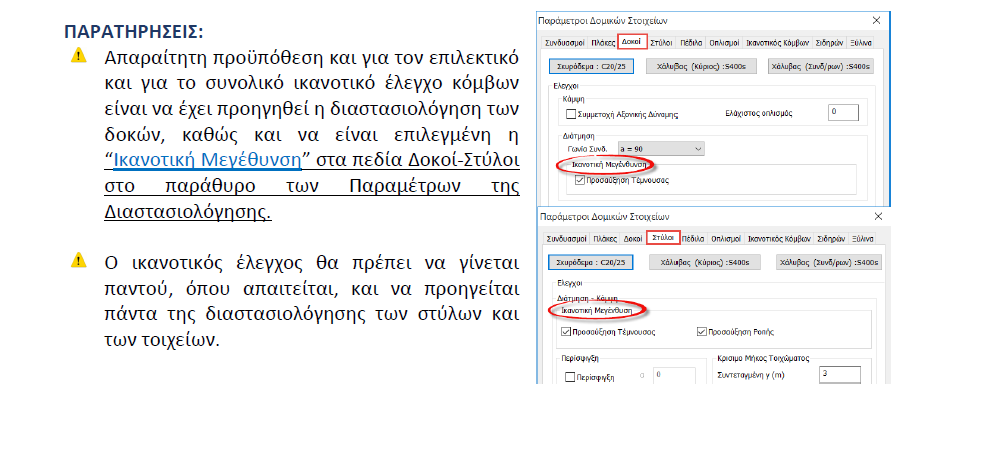The width and height of the screenshot is (985, 454).
Task: Close the upper 'Παράμετροι Δομικών Στοιχείων' dialog
Action: (876, 20)
